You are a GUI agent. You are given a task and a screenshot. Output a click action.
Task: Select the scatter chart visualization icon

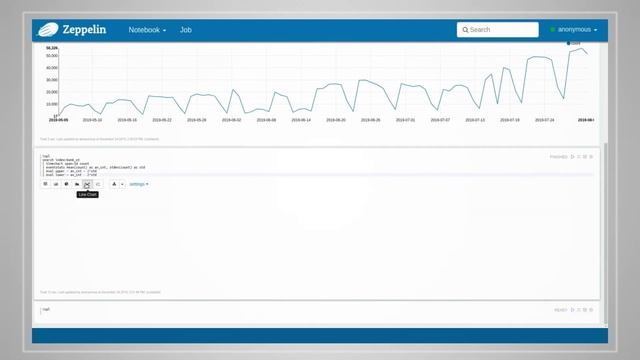point(98,184)
